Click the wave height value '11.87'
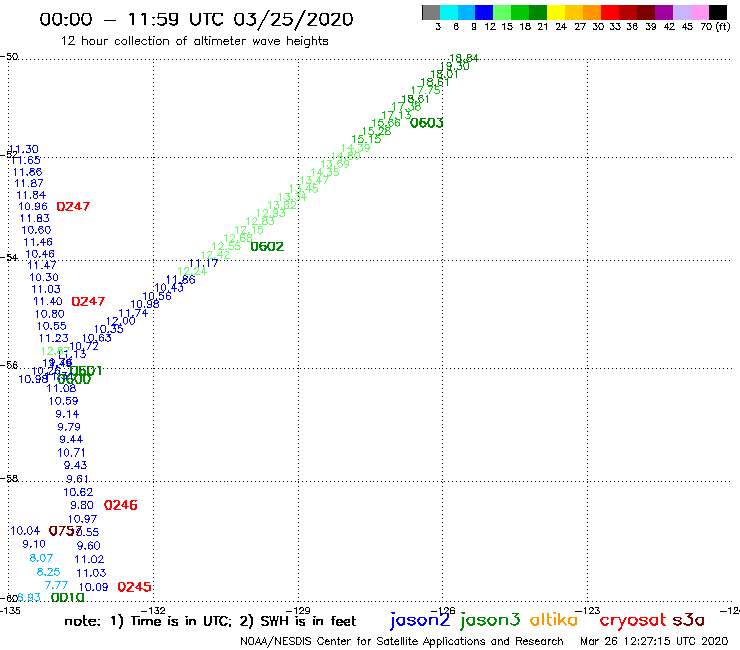The image size is (740, 650). [29, 183]
